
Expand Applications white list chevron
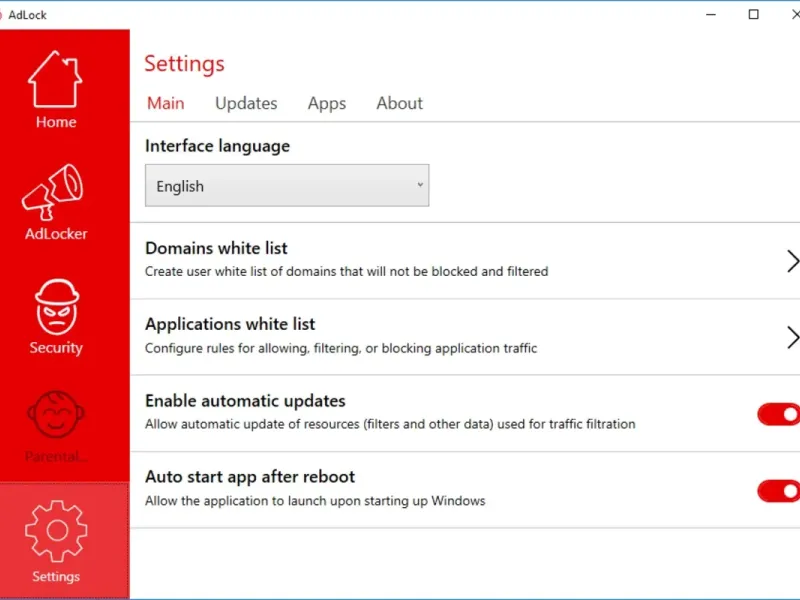[792, 337]
